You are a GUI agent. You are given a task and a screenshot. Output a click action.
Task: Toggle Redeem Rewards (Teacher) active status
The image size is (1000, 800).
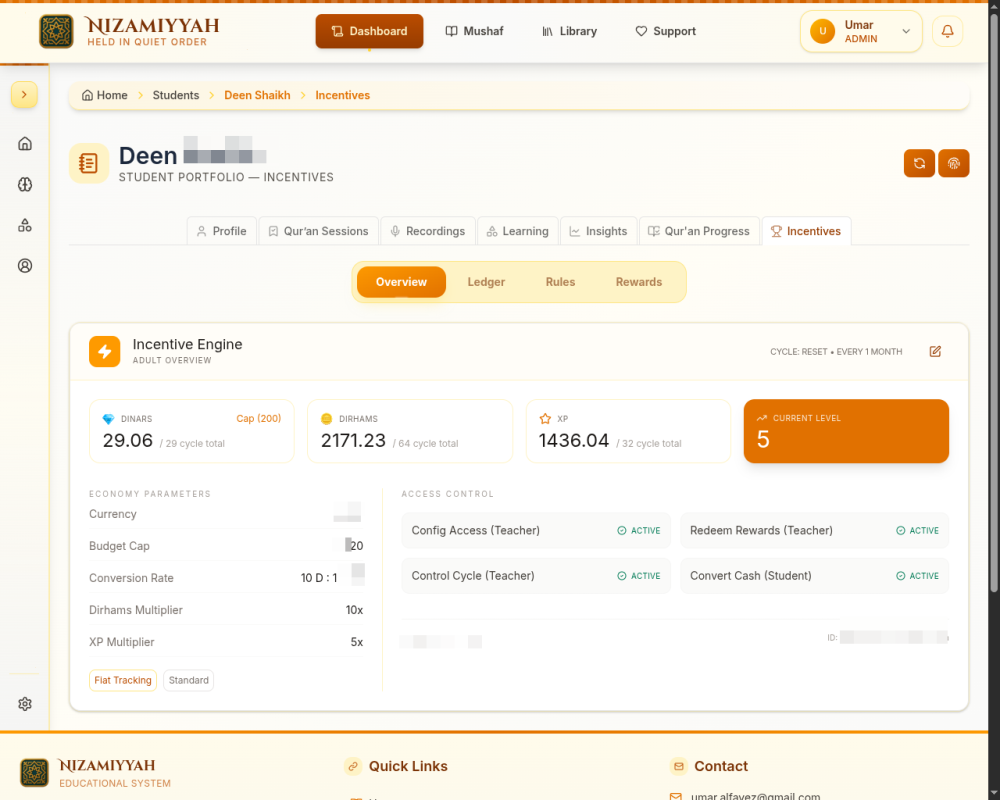(x=917, y=531)
